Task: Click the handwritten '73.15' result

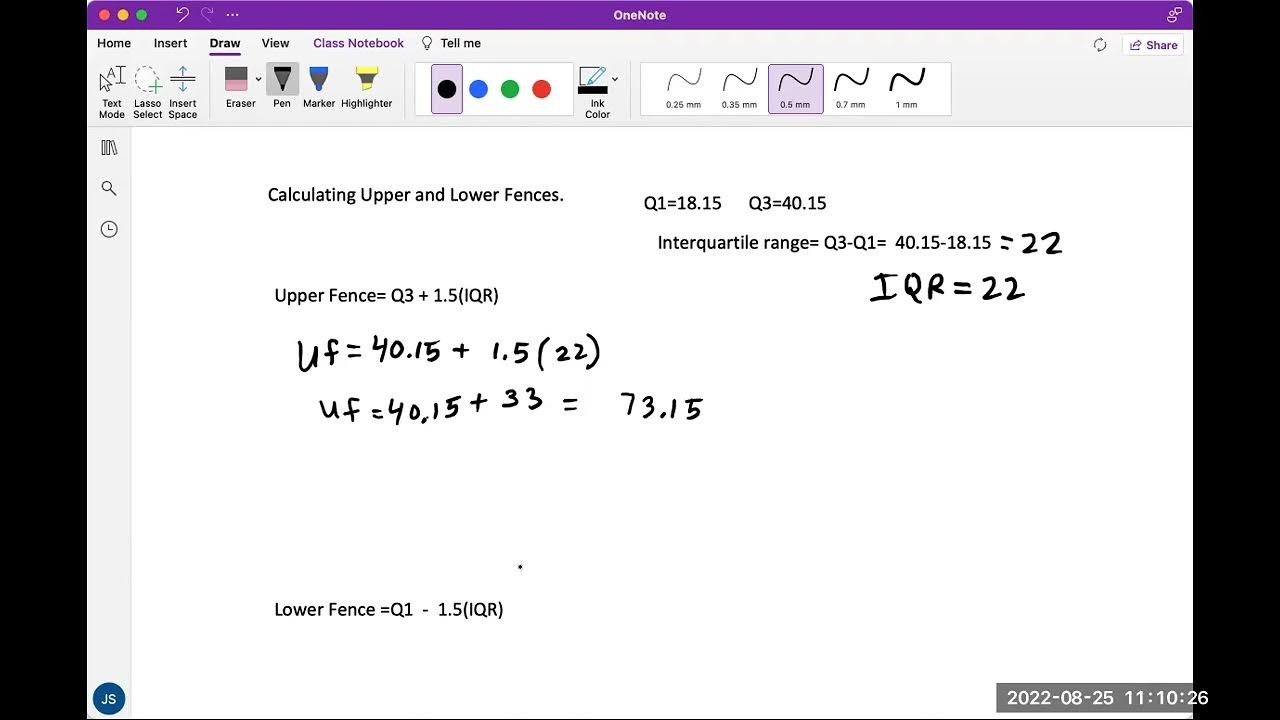Action: pos(662,406)
